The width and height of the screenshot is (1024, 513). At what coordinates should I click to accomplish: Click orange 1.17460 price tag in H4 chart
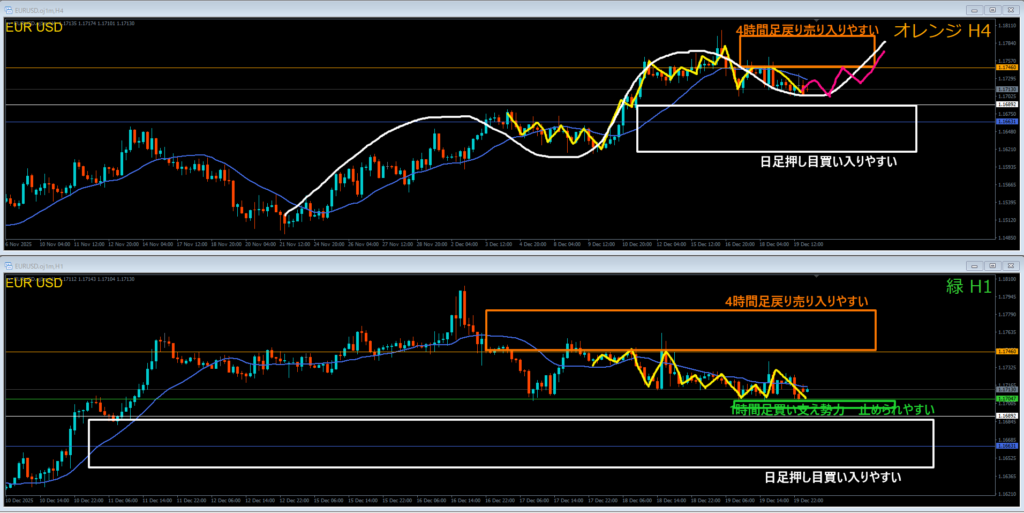click(x=1006, y=67)
